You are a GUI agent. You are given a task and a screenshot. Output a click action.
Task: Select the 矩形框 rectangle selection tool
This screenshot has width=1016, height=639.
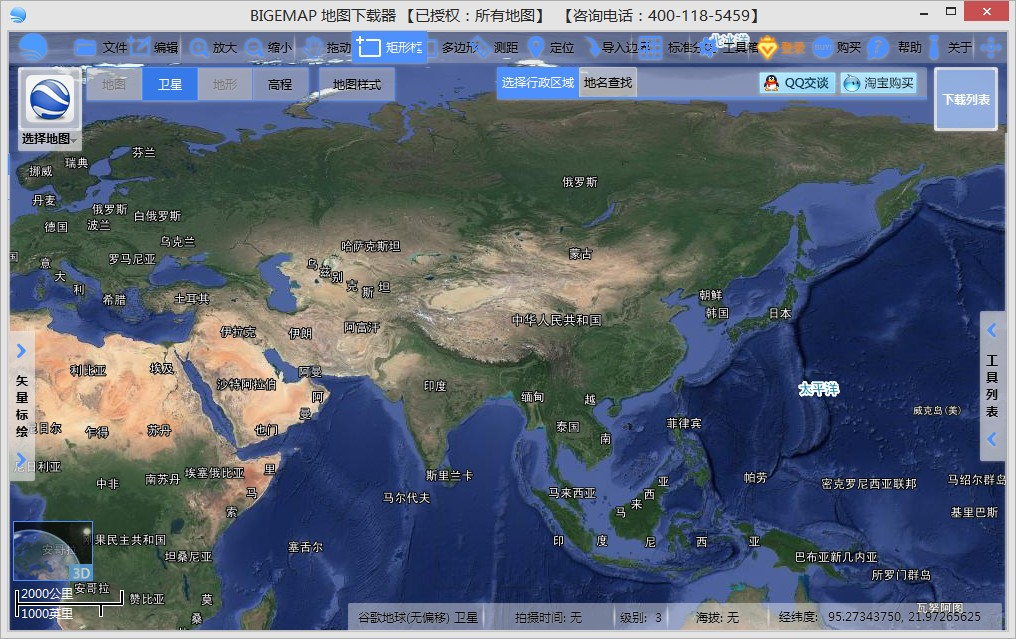pos(389,47)
